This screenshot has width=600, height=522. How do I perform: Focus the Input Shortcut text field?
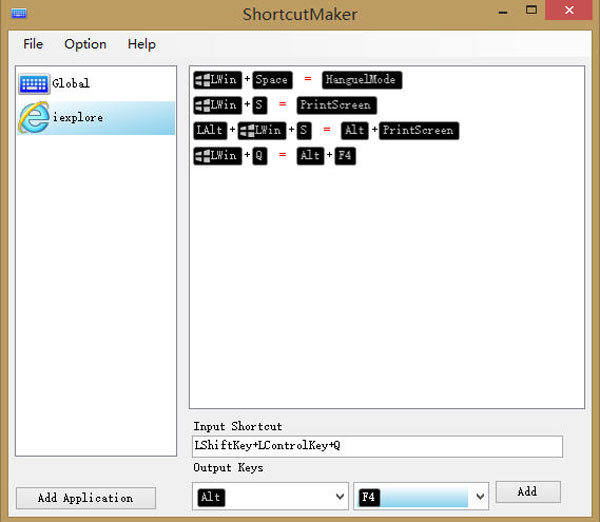tap(377, 446)
